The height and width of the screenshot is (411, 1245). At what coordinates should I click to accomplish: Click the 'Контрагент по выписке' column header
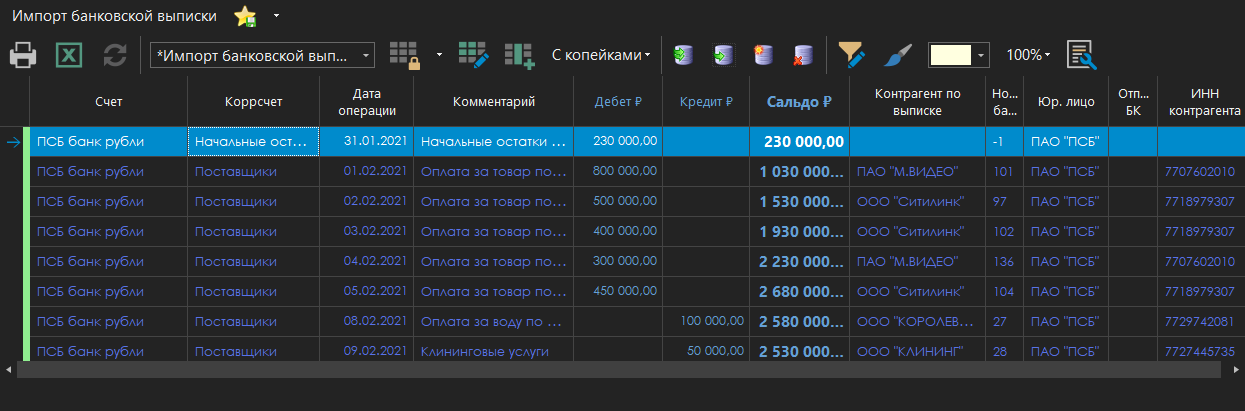pyautogui.click(x=918, y=102)
